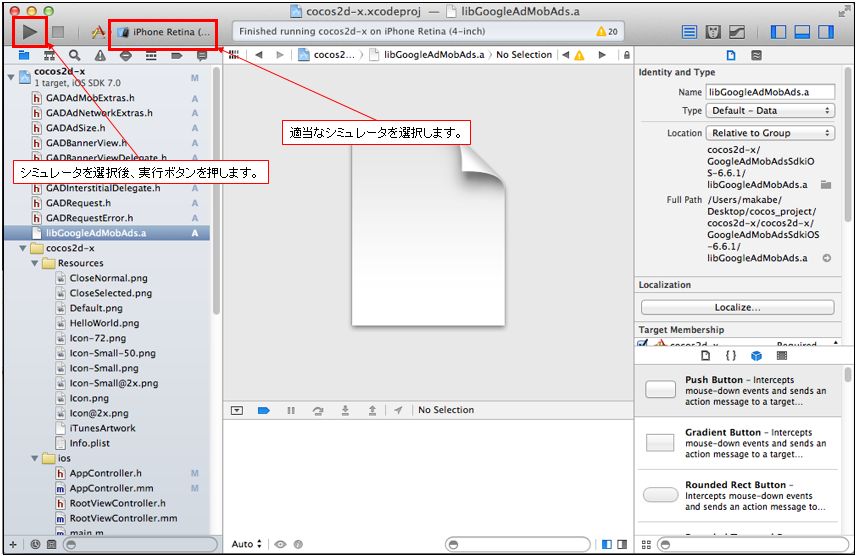Collapse the Resources folder
The width and height of the screenshot is (858, 556).
point(35,263)
